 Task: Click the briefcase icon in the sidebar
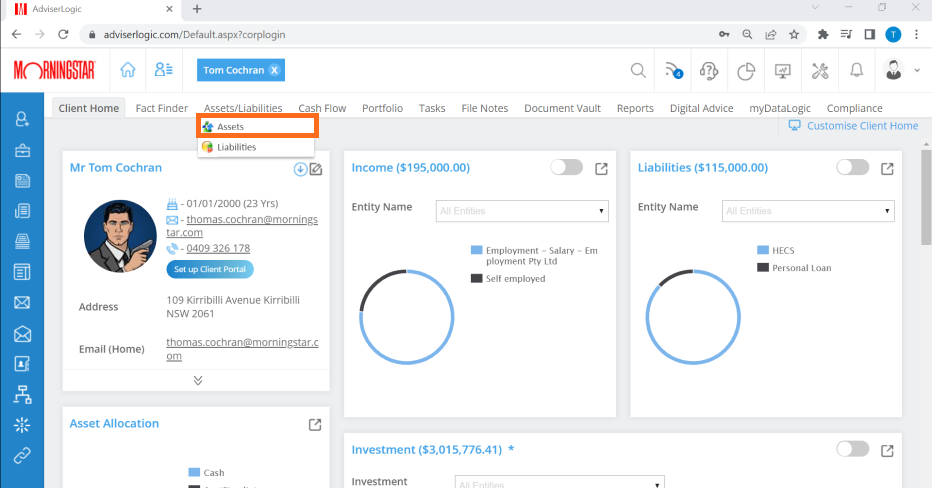click(x=22, y=150)
